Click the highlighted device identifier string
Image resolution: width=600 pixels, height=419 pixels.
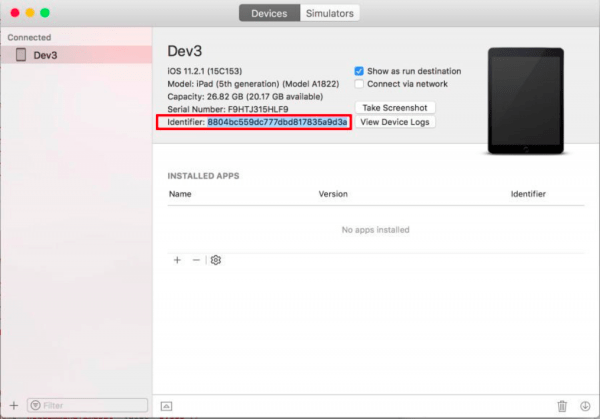click(x=277, y=122)
